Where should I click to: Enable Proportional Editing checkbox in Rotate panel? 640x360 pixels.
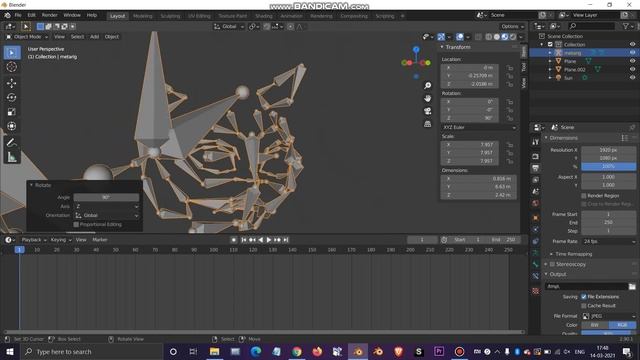(x=76, y=224)
